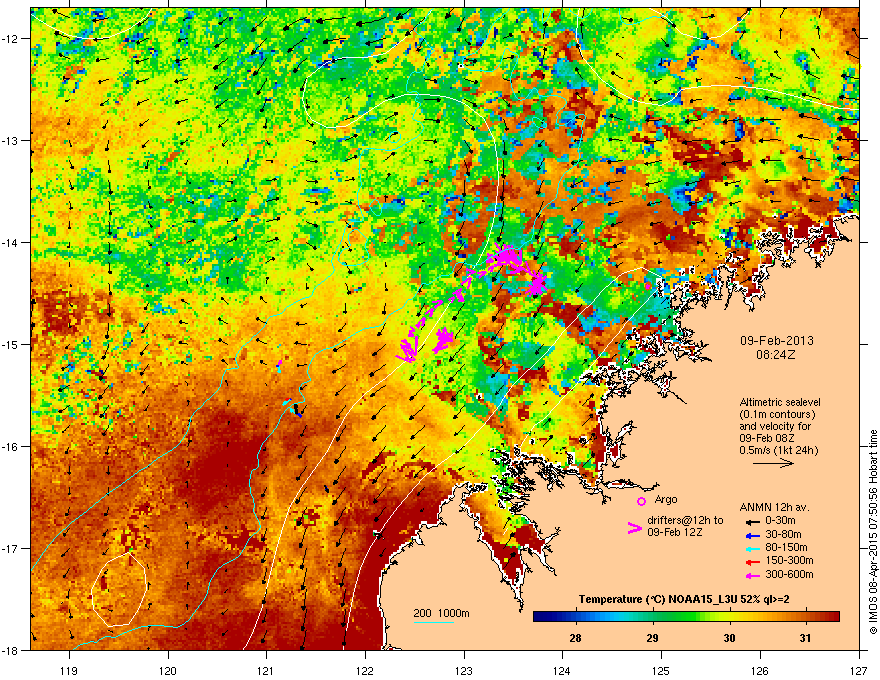The width and height of the screenshot is (880, 680).
Task: Click the longitude axis label 120
Action: (168, 670)
